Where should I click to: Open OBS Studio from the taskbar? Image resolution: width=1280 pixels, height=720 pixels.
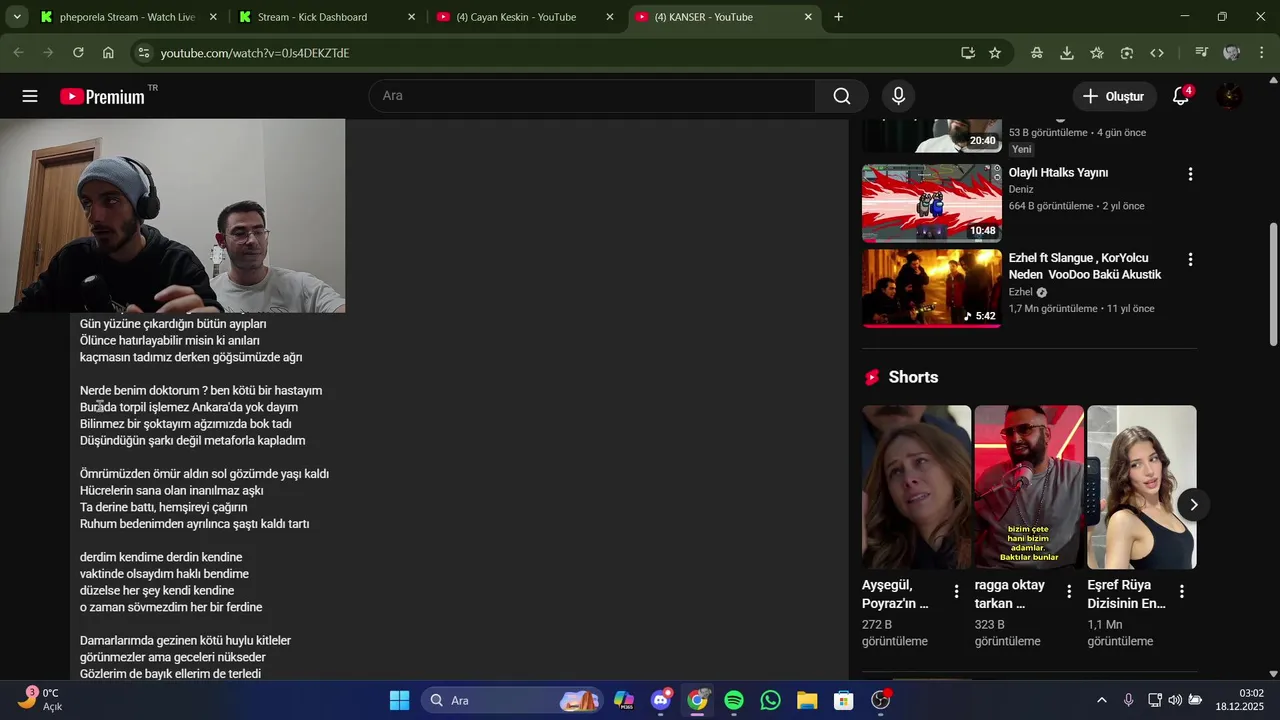[x=881, y=700]
